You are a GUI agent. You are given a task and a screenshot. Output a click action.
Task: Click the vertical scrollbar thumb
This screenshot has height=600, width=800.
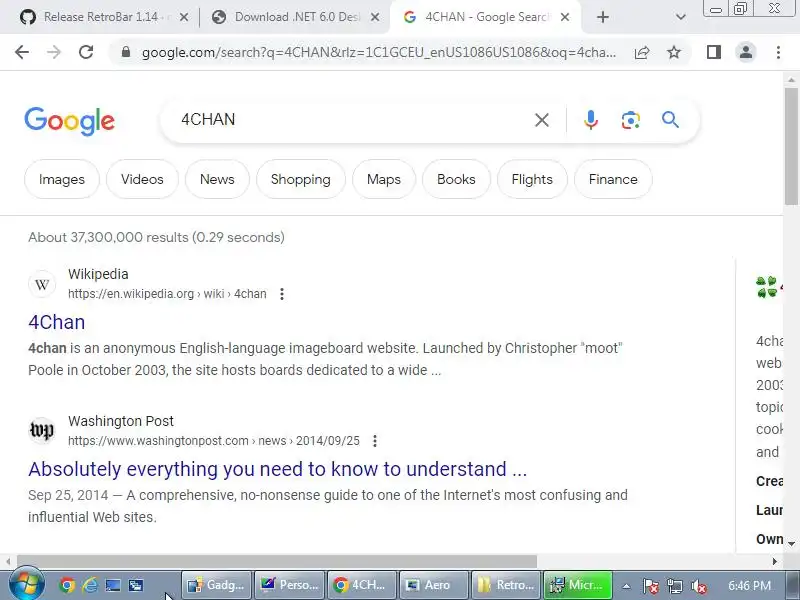tap(791, 146)
